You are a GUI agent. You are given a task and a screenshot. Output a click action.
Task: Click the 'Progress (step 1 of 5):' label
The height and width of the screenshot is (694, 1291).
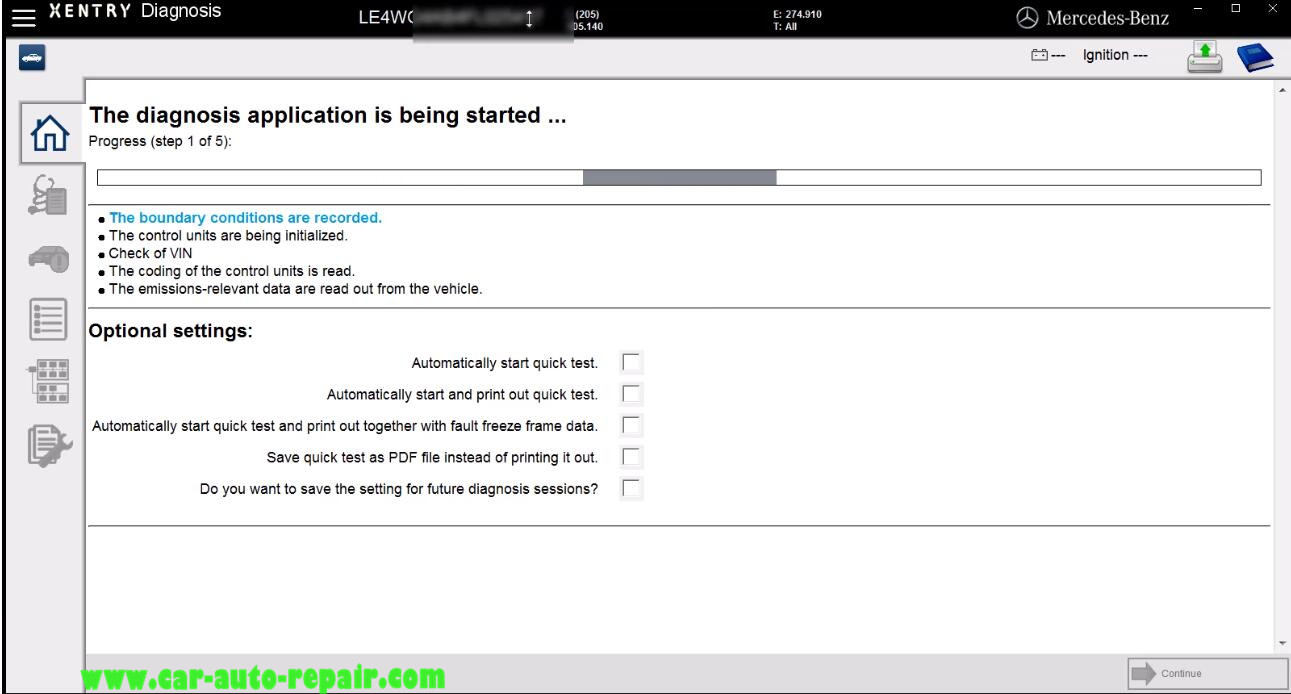coord(160,140)
